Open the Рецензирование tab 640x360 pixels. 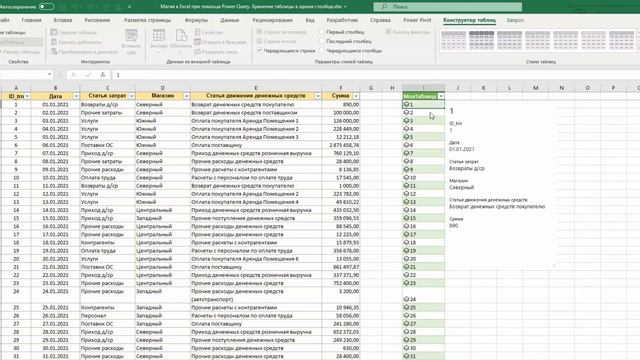pyautogui.click(x=273, y=20)
